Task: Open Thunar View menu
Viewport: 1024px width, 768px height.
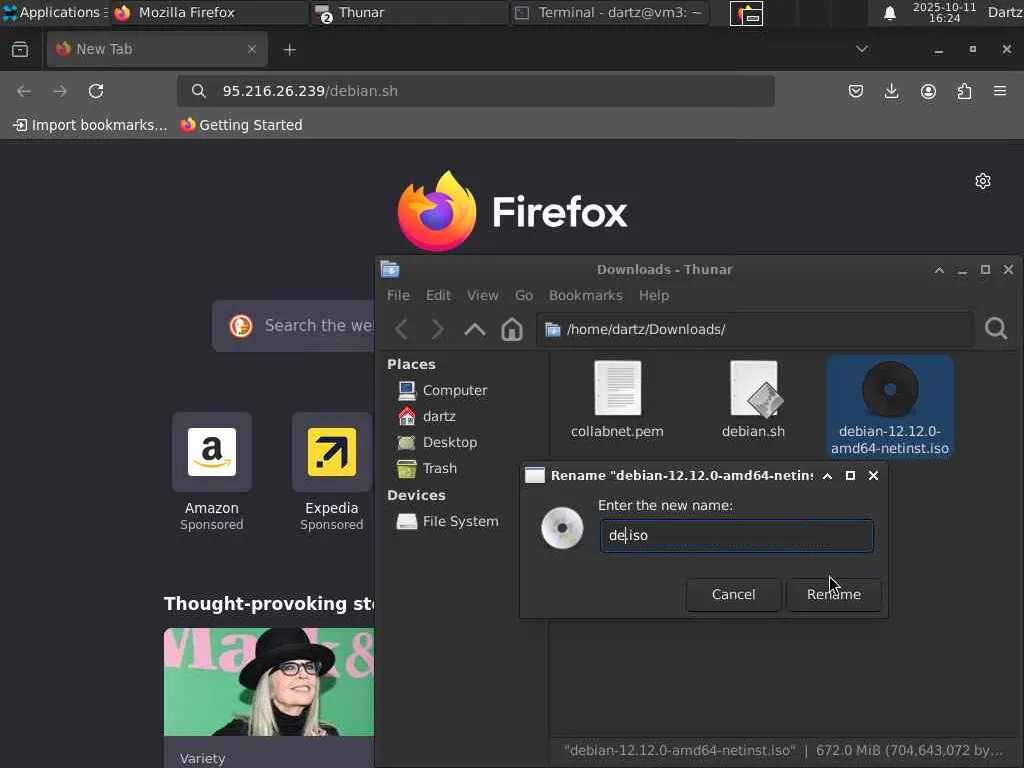Action: point(483,295)
